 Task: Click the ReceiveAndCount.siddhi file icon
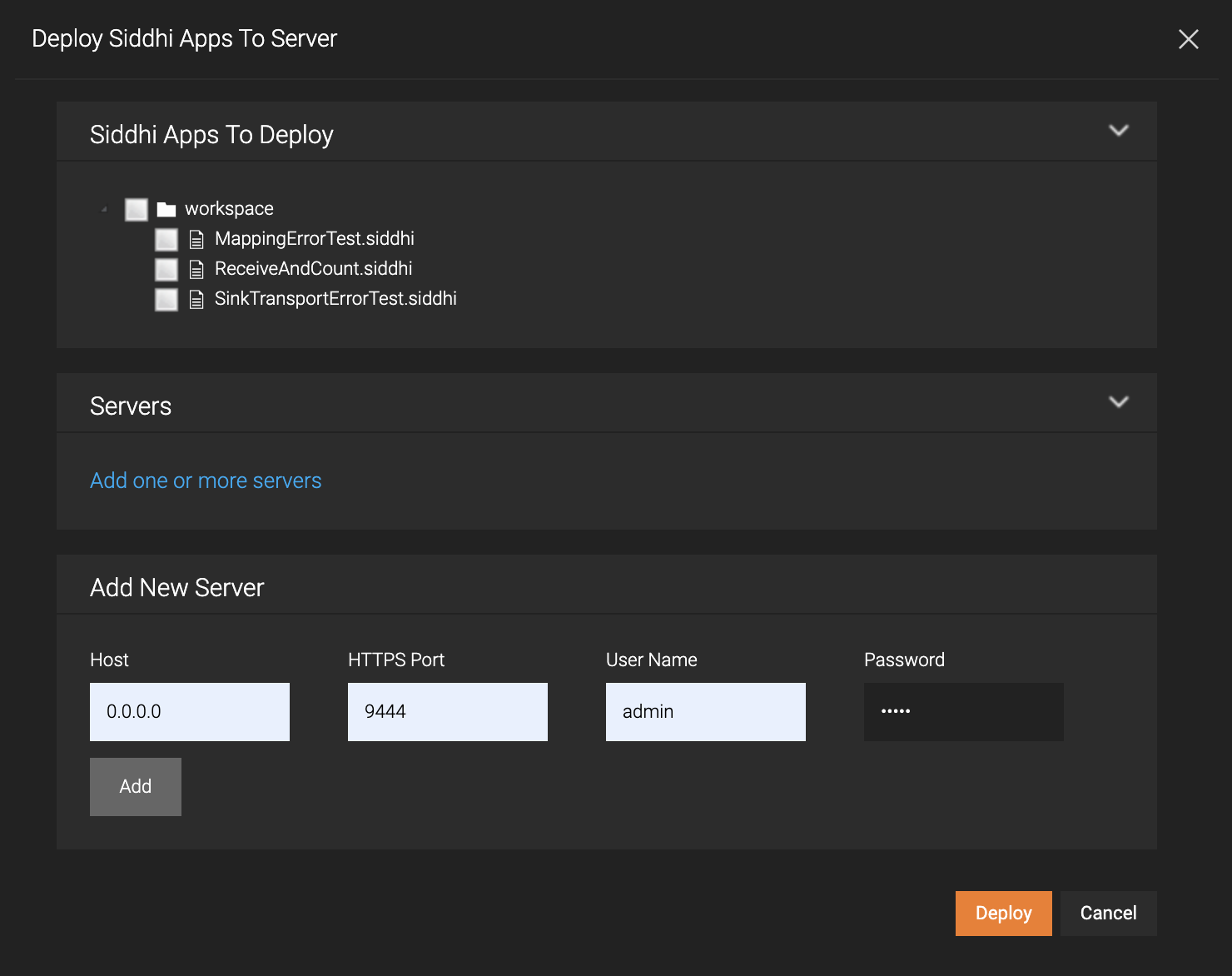[196, 270]
